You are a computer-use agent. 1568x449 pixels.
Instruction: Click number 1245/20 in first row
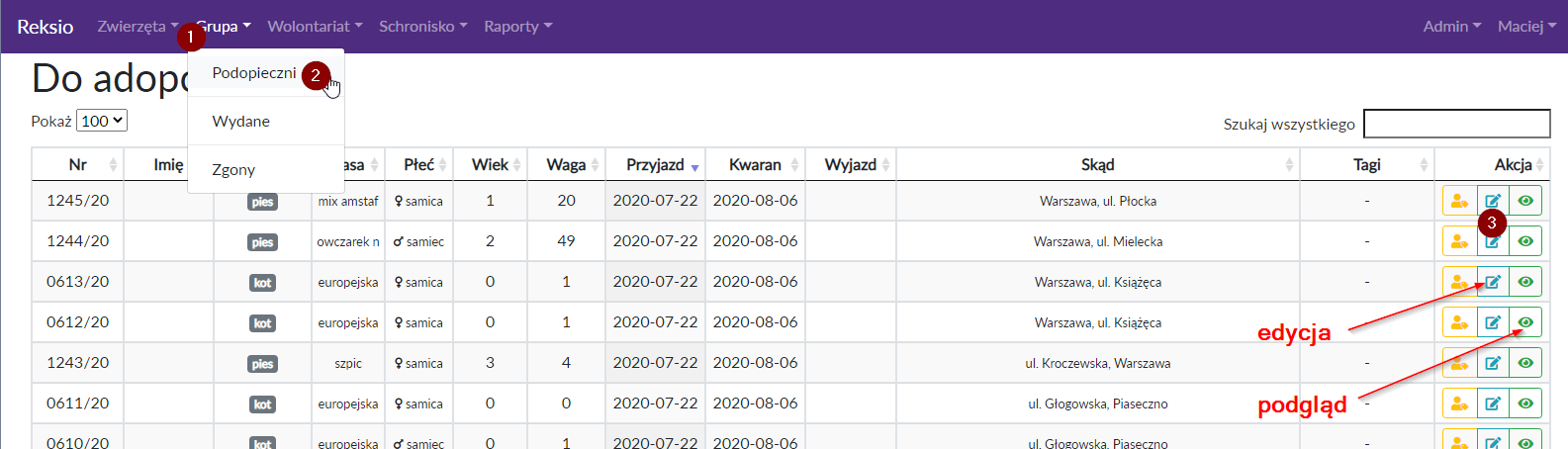coord(78,201)
